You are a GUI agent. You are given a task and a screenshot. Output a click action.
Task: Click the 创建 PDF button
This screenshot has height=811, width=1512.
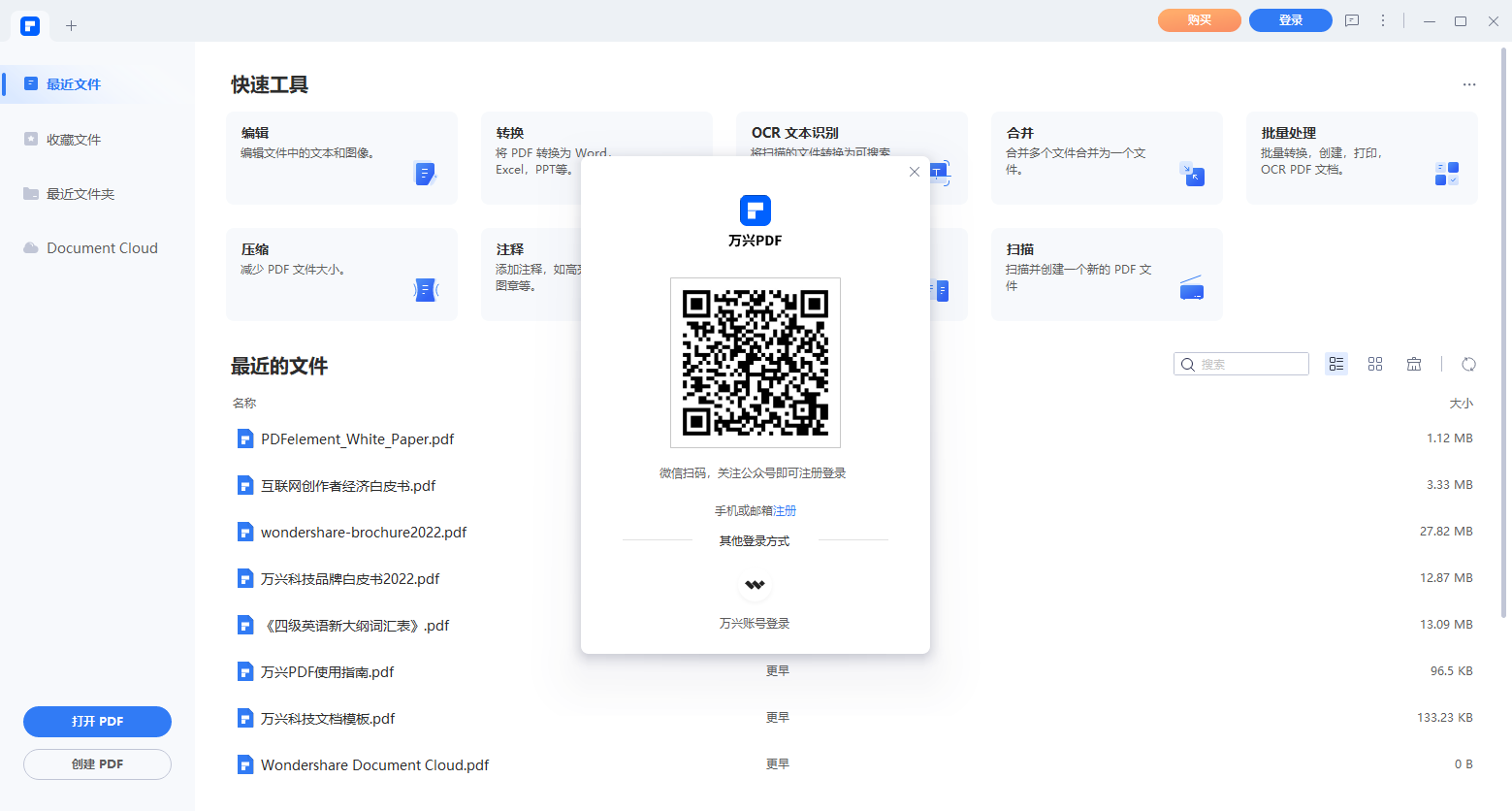point(97,763)
